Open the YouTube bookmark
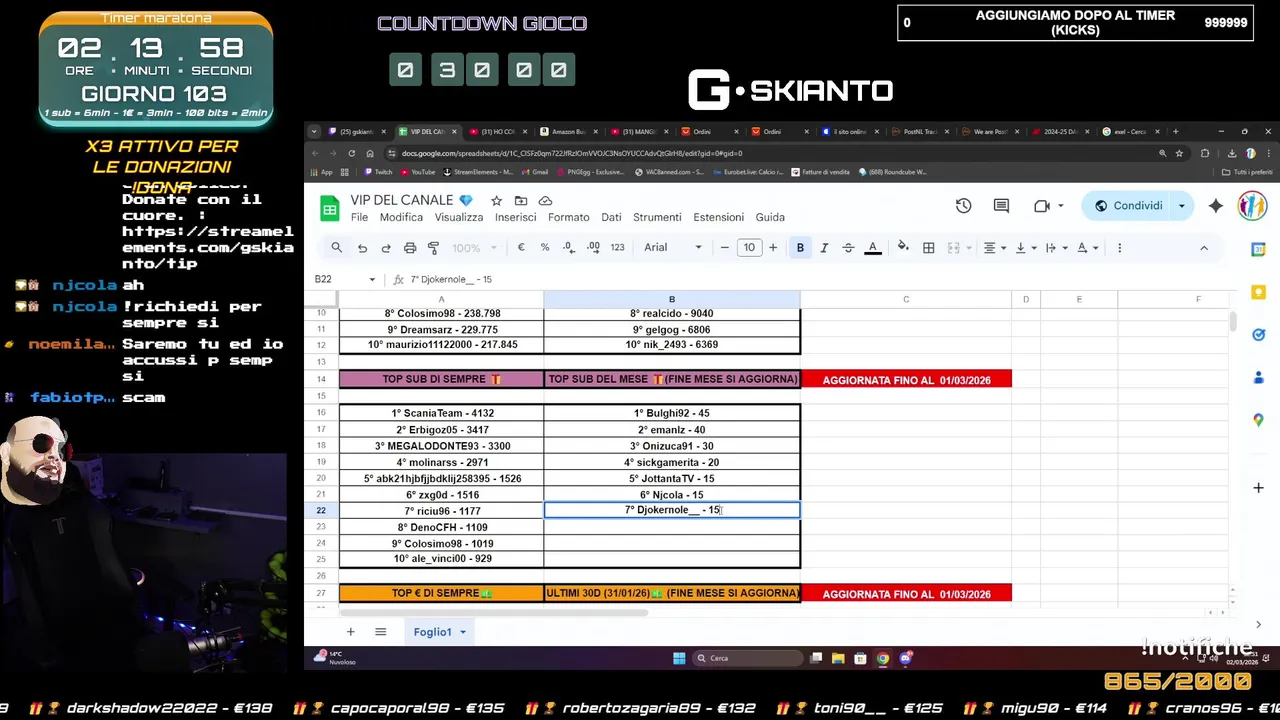 (420, 172)
